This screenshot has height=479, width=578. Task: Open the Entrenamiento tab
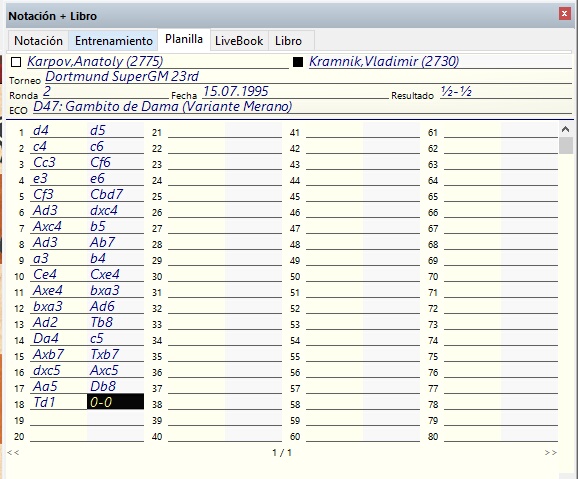[114, 41]
